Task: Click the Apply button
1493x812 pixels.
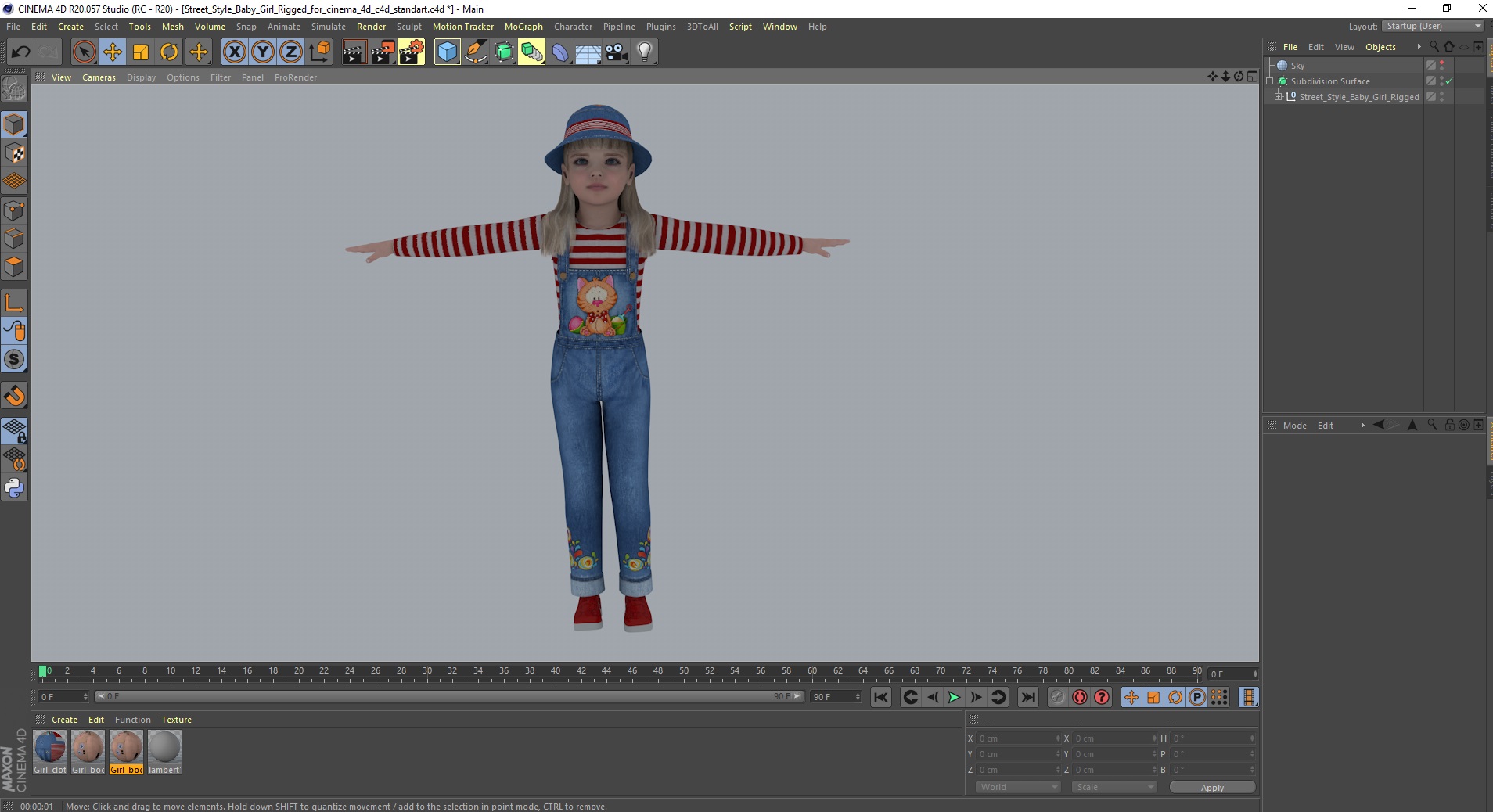Action: point(1212,788)
